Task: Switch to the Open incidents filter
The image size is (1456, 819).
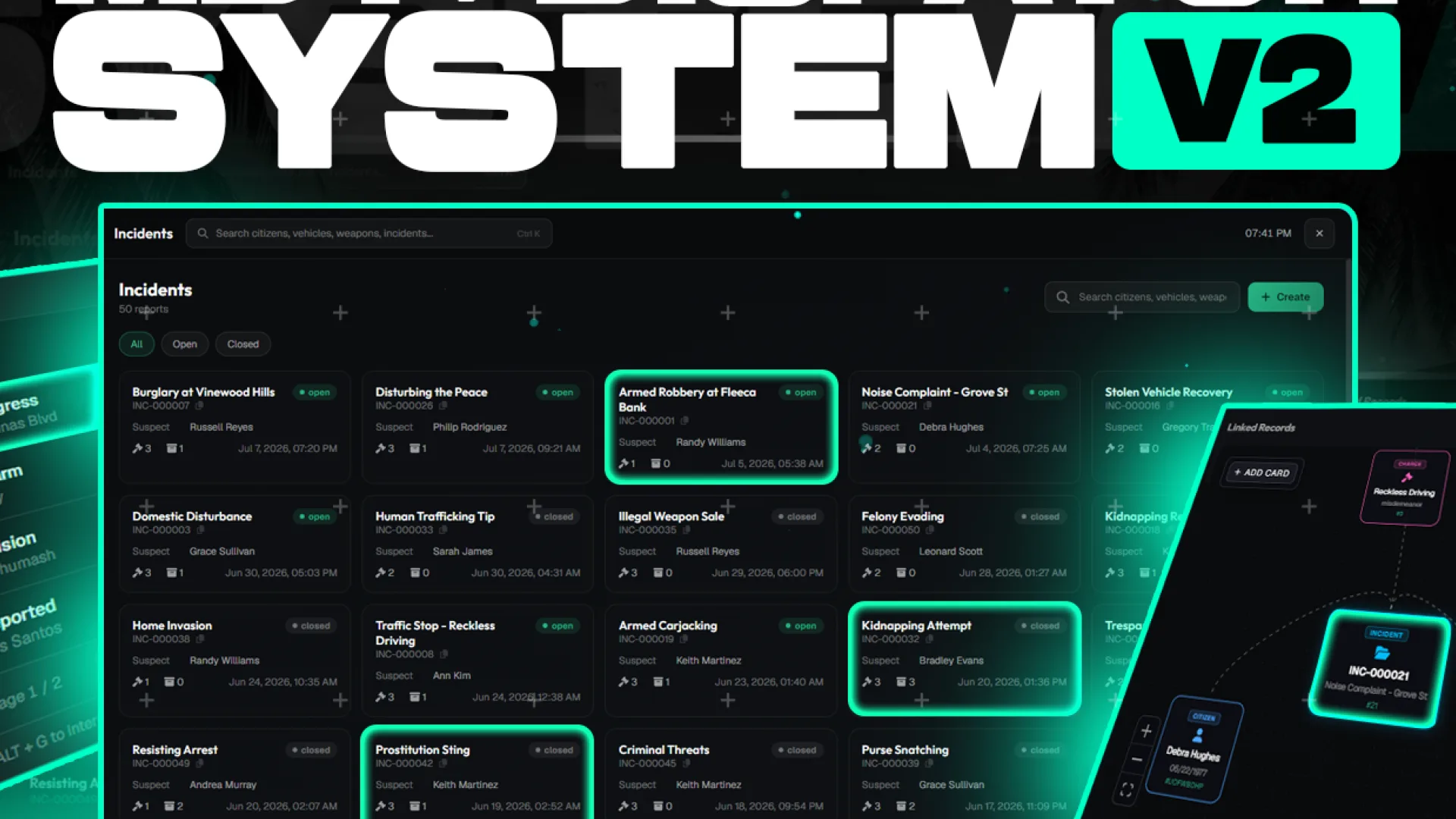Action: pyautogui.click(x=184, y=344)
